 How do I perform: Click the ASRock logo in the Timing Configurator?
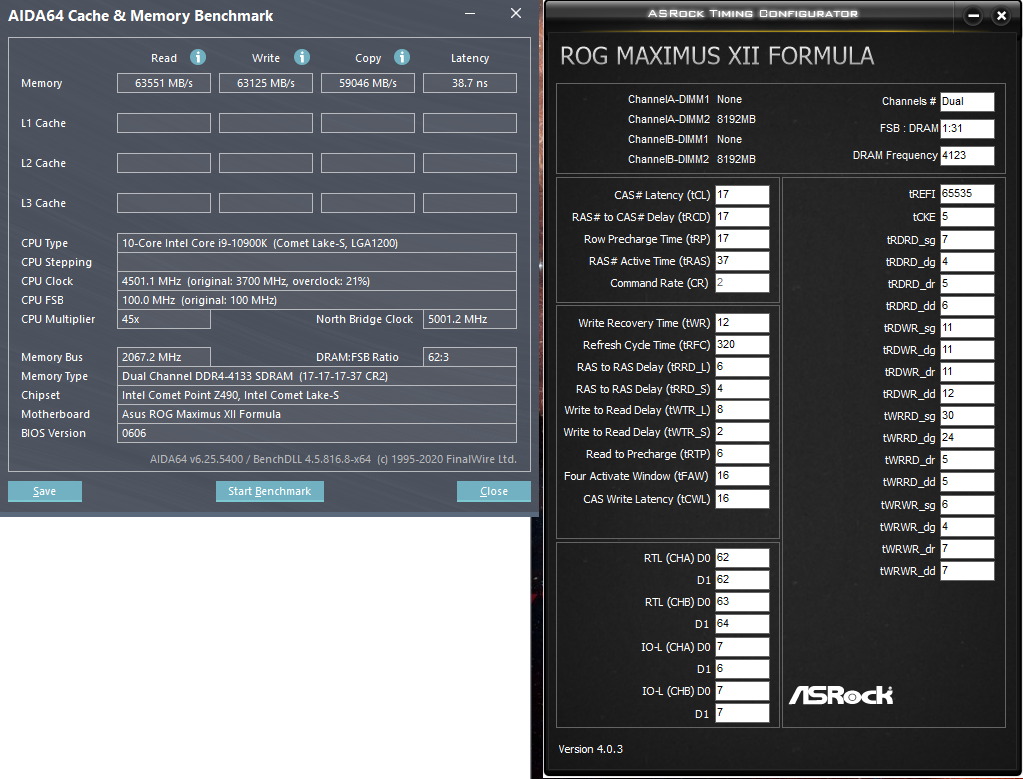coord(841,694)
